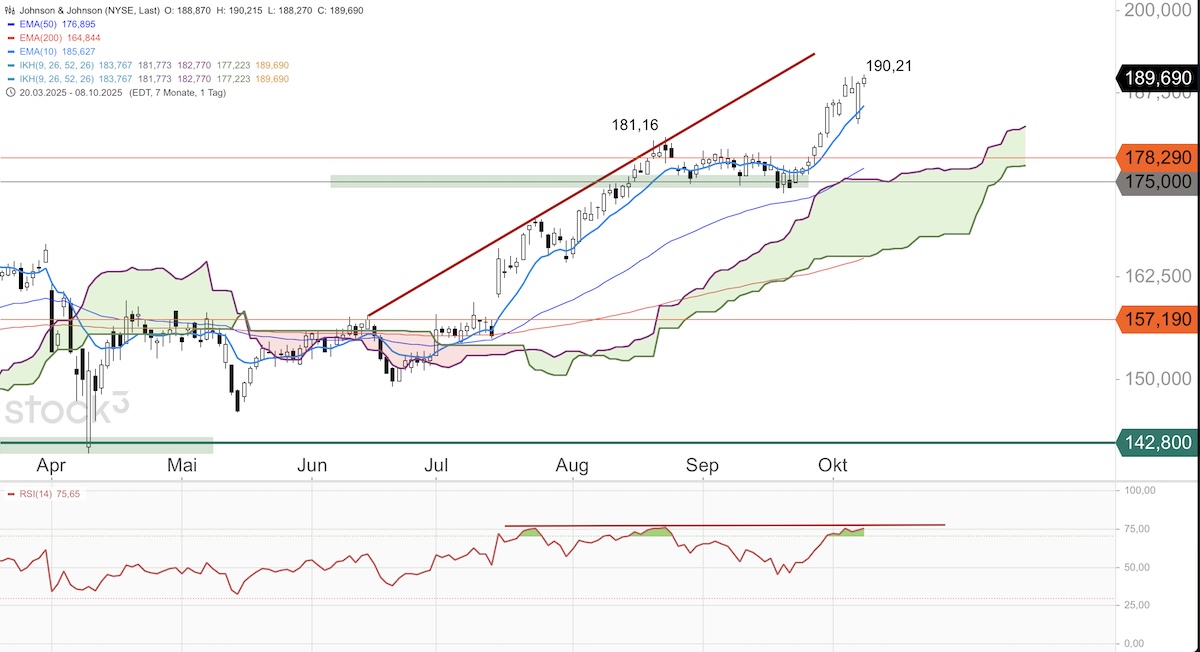Select the green 142,800 support level tag
The image size is (1200, 652).
1155,443
